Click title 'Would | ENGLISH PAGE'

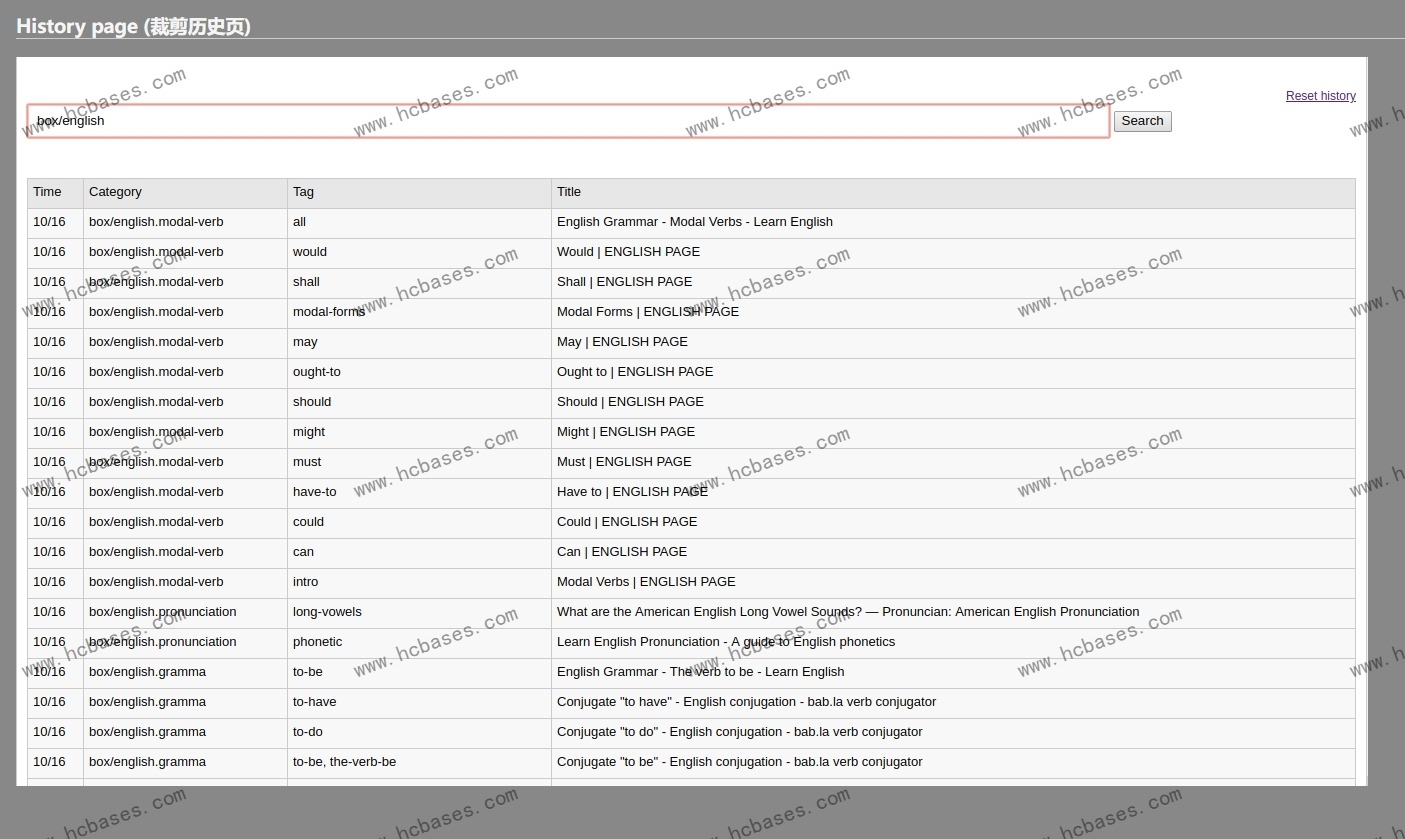point(628,252)
